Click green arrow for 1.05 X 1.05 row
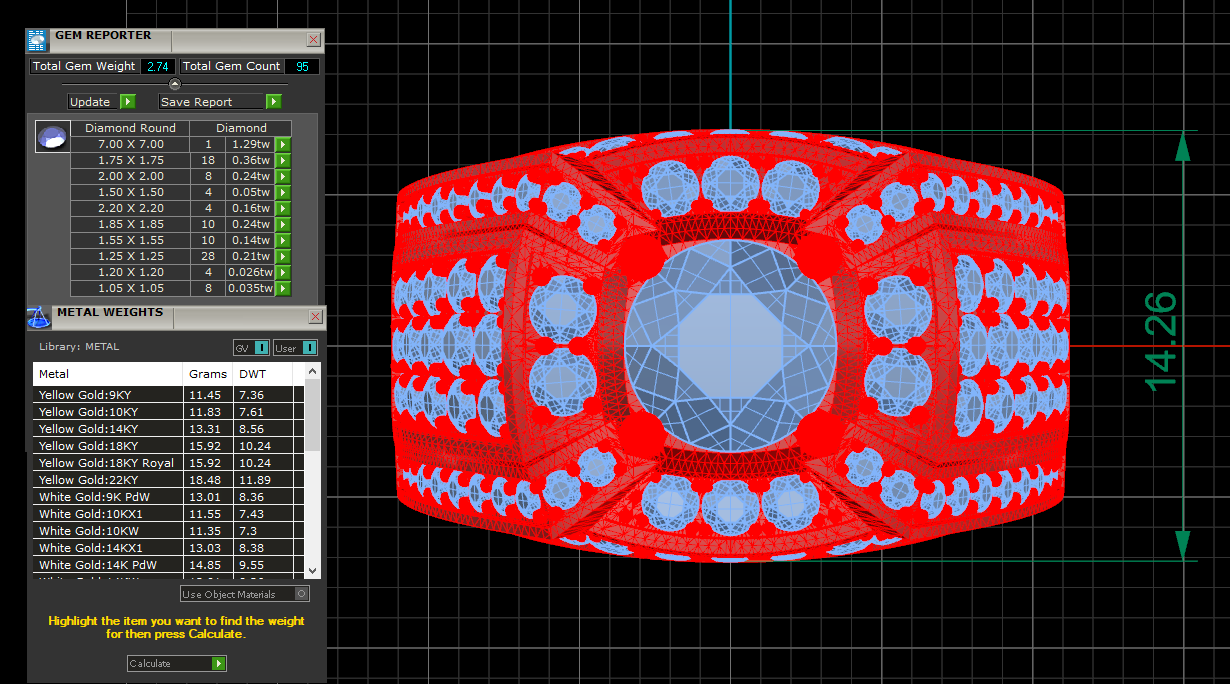Viewport: 1230px width, 684px height. 283,288
